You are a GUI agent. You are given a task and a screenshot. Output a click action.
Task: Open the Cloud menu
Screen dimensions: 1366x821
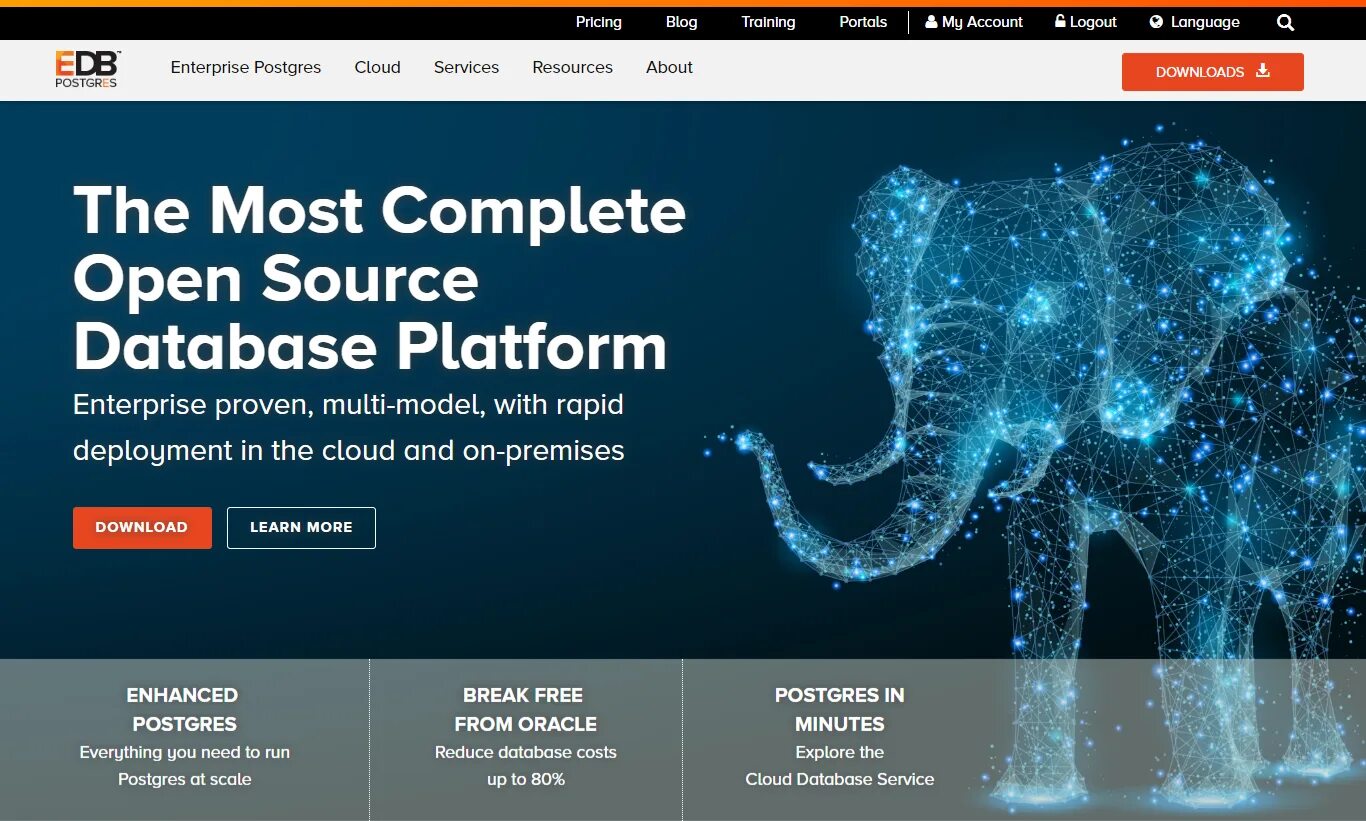[377, 67]
